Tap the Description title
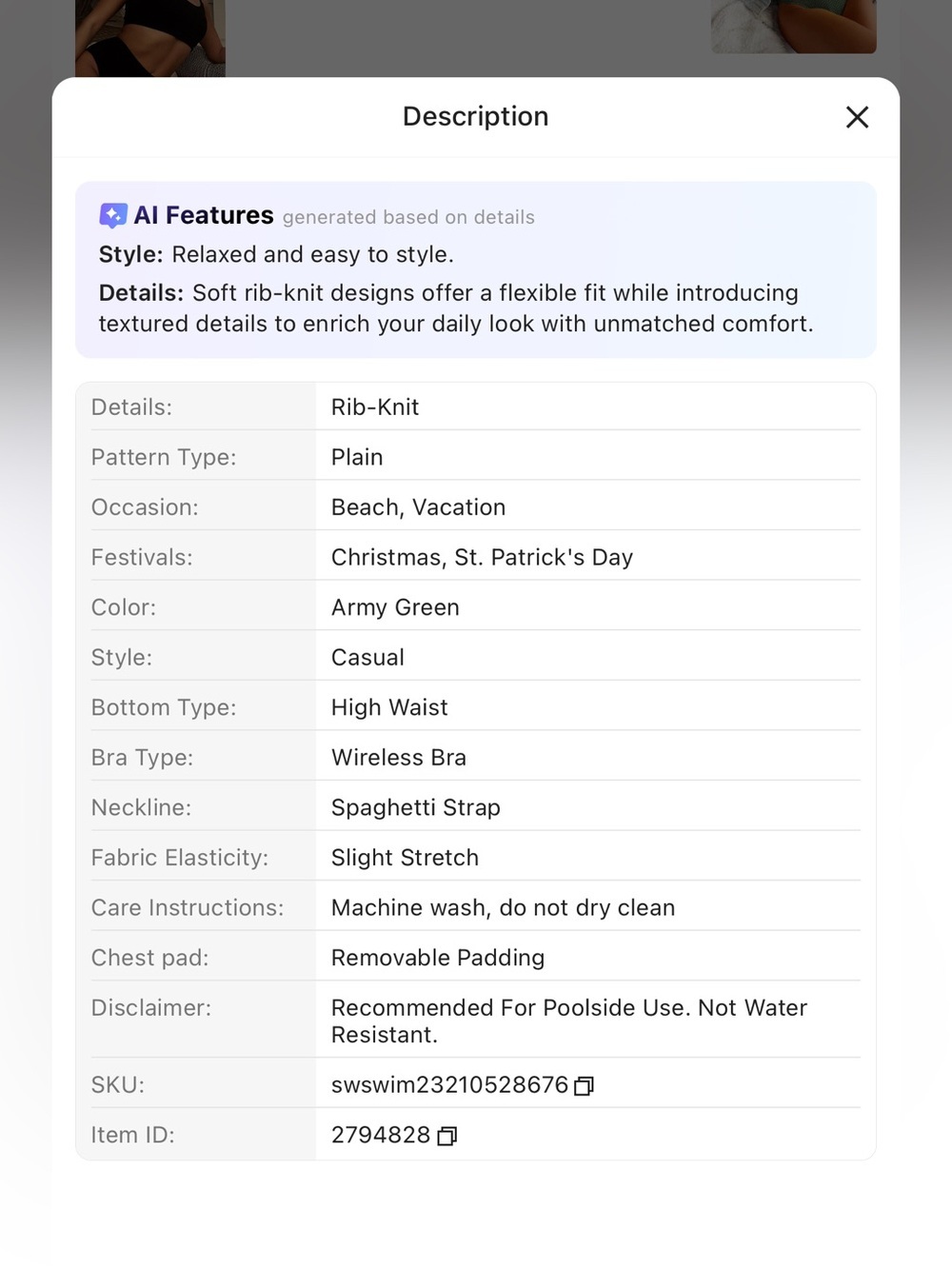The image size is (952, 1269). [476, 116]
